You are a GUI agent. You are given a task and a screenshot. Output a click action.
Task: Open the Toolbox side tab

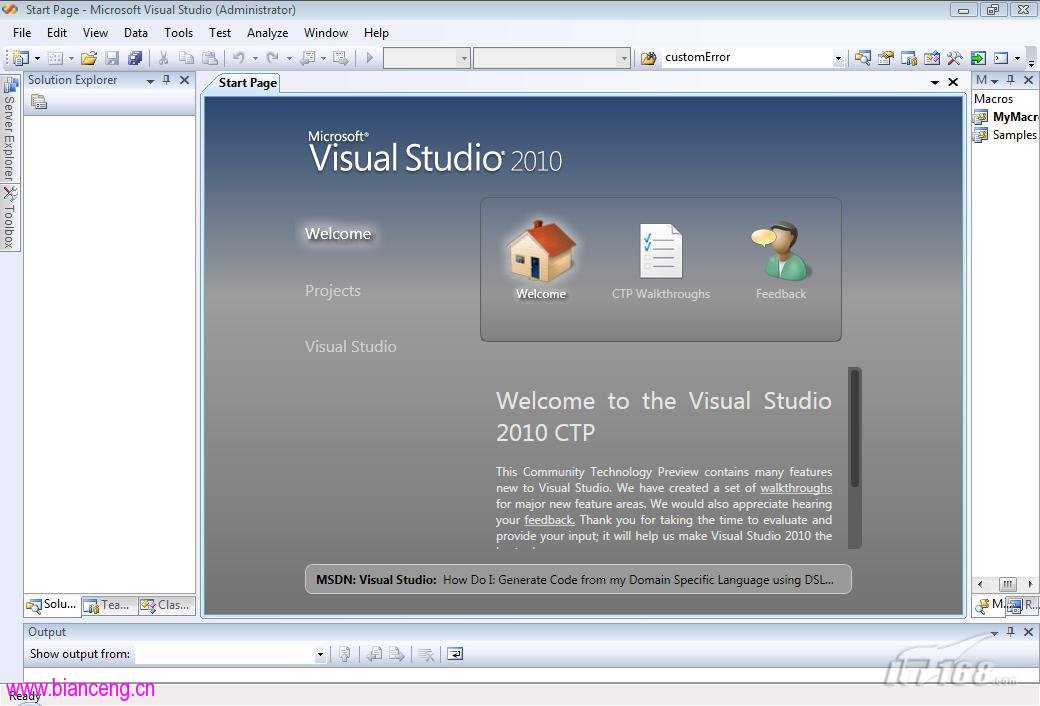[x=9, y=218]
